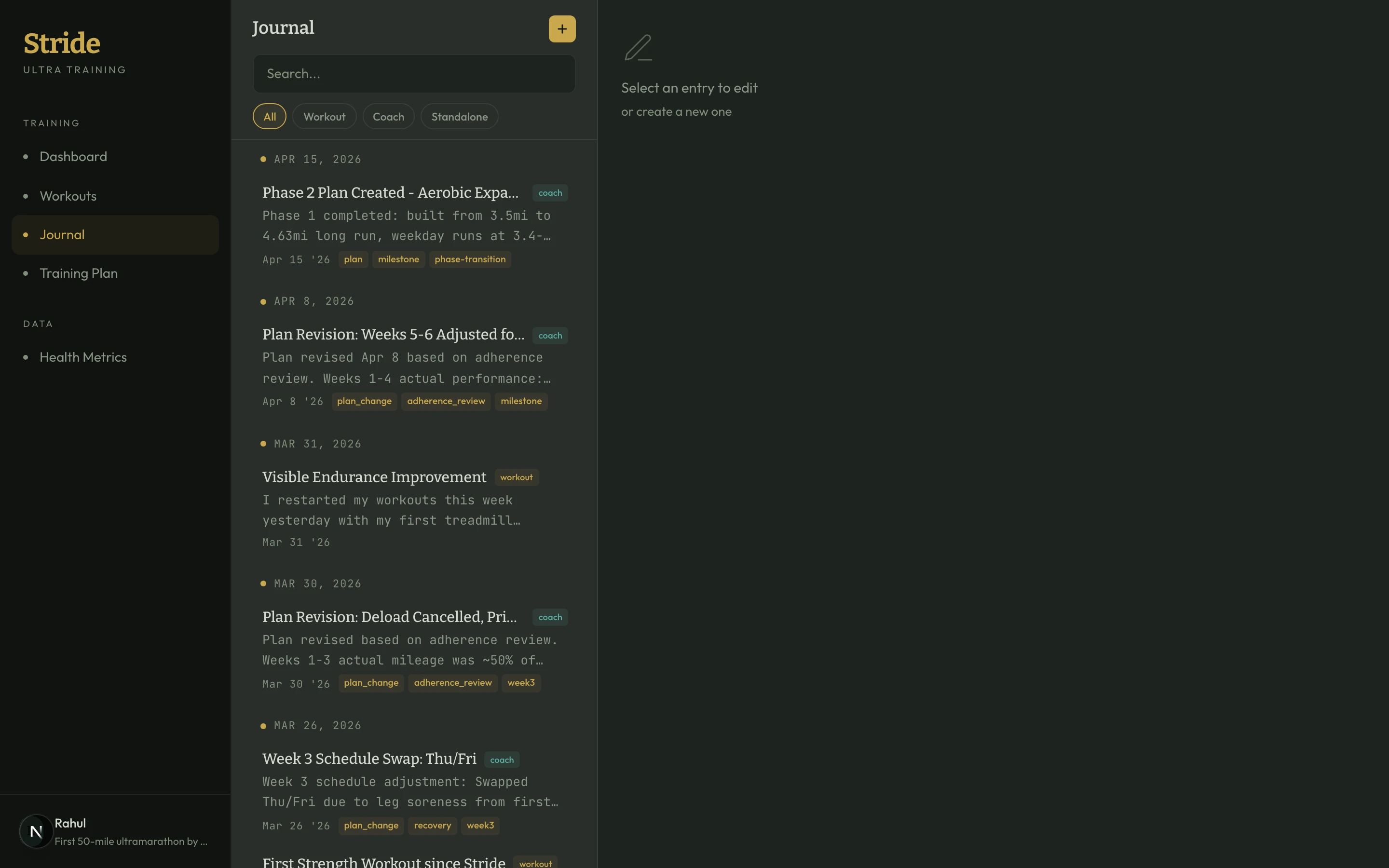Click plan_change tag on Apr 8 entry

(365, 401)
